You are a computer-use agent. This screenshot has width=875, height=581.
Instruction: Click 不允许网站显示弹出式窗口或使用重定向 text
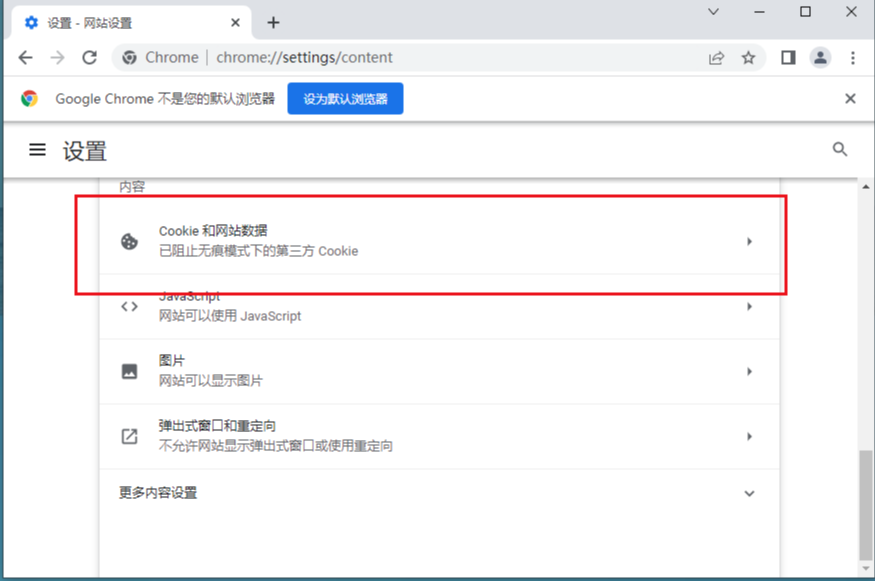click(x=276, y=445)
